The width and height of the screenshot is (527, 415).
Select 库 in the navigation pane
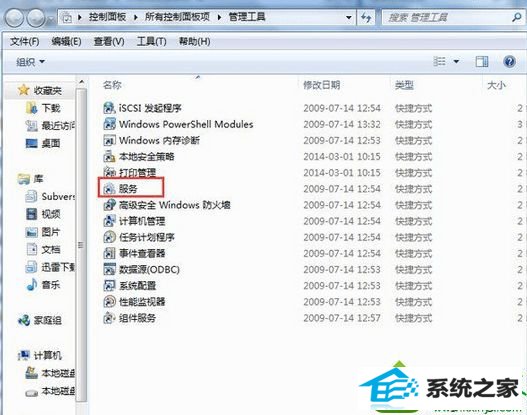pyautogui.click(x=30, y=179)
